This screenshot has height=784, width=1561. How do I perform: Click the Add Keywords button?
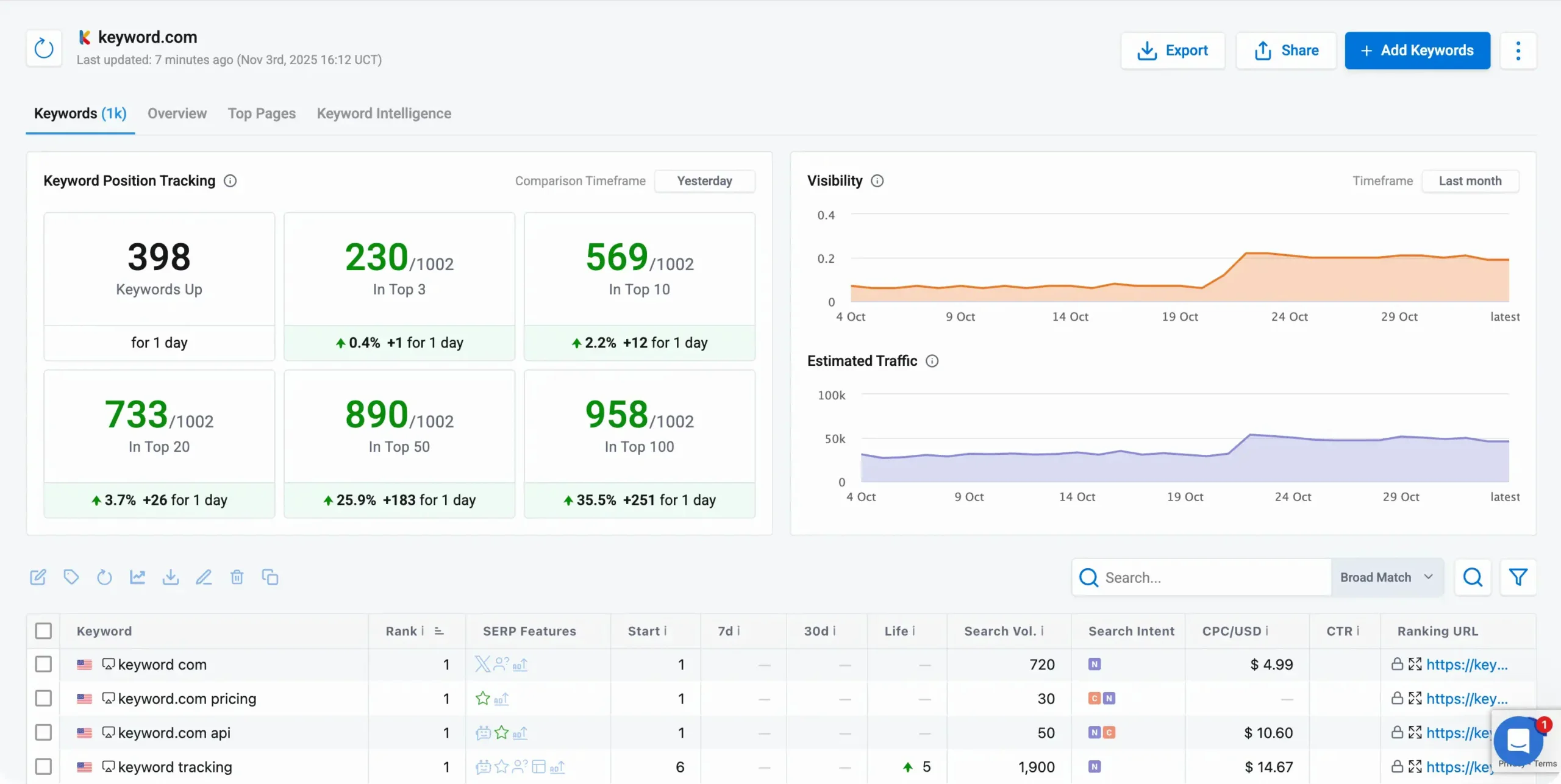[1417, 51]
